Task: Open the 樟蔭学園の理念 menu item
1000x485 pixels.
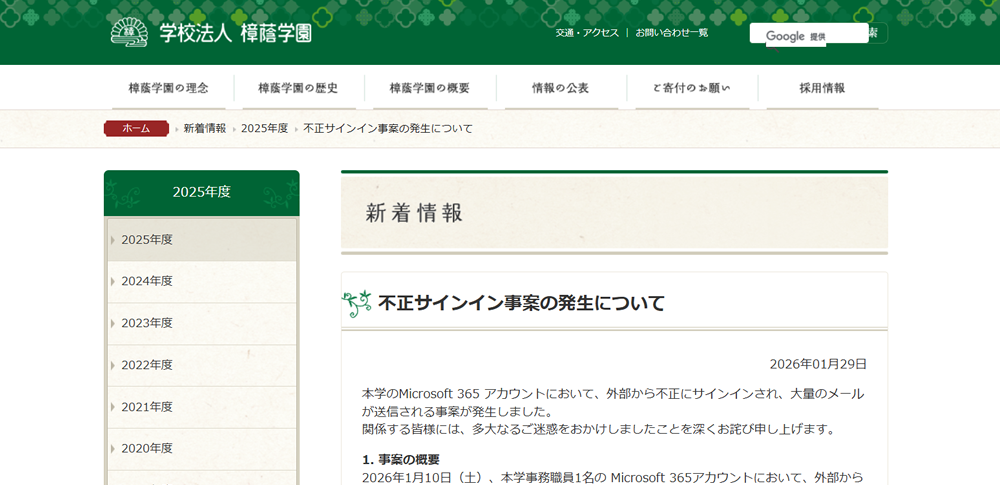Action: 169,88
